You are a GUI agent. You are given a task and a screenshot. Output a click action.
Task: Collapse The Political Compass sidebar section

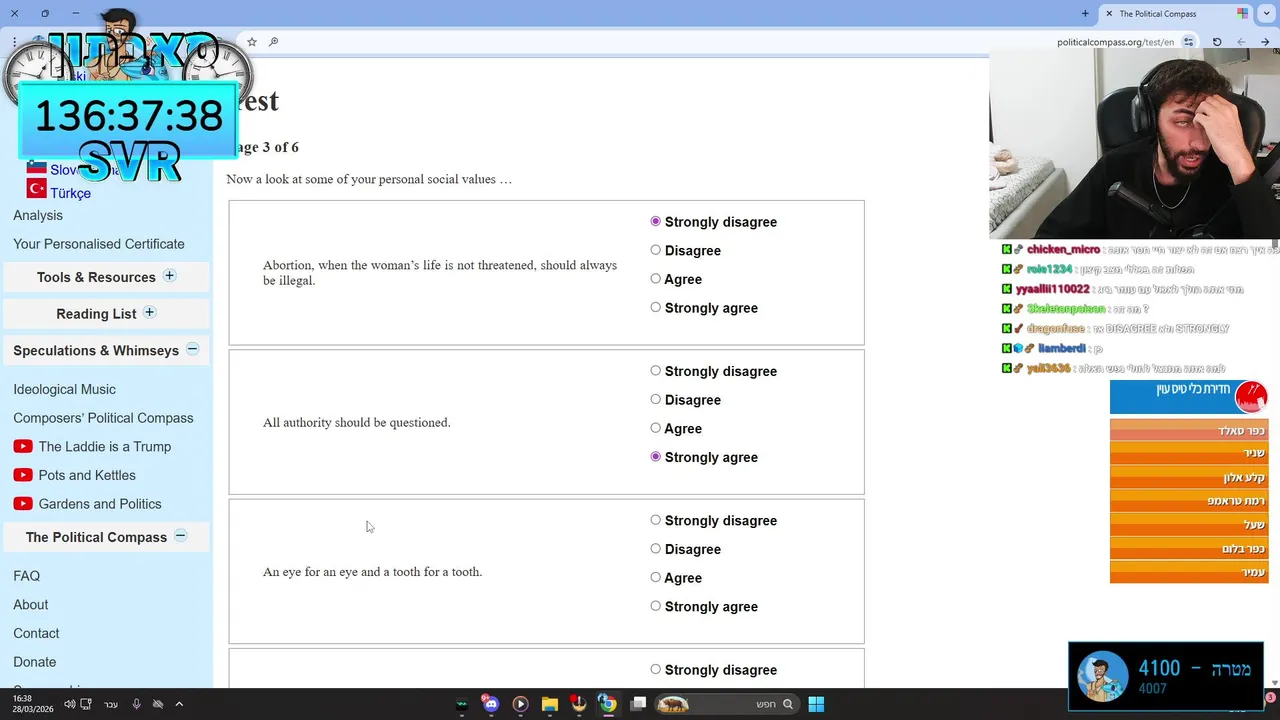pyautogui.click(x=180, y=536)
